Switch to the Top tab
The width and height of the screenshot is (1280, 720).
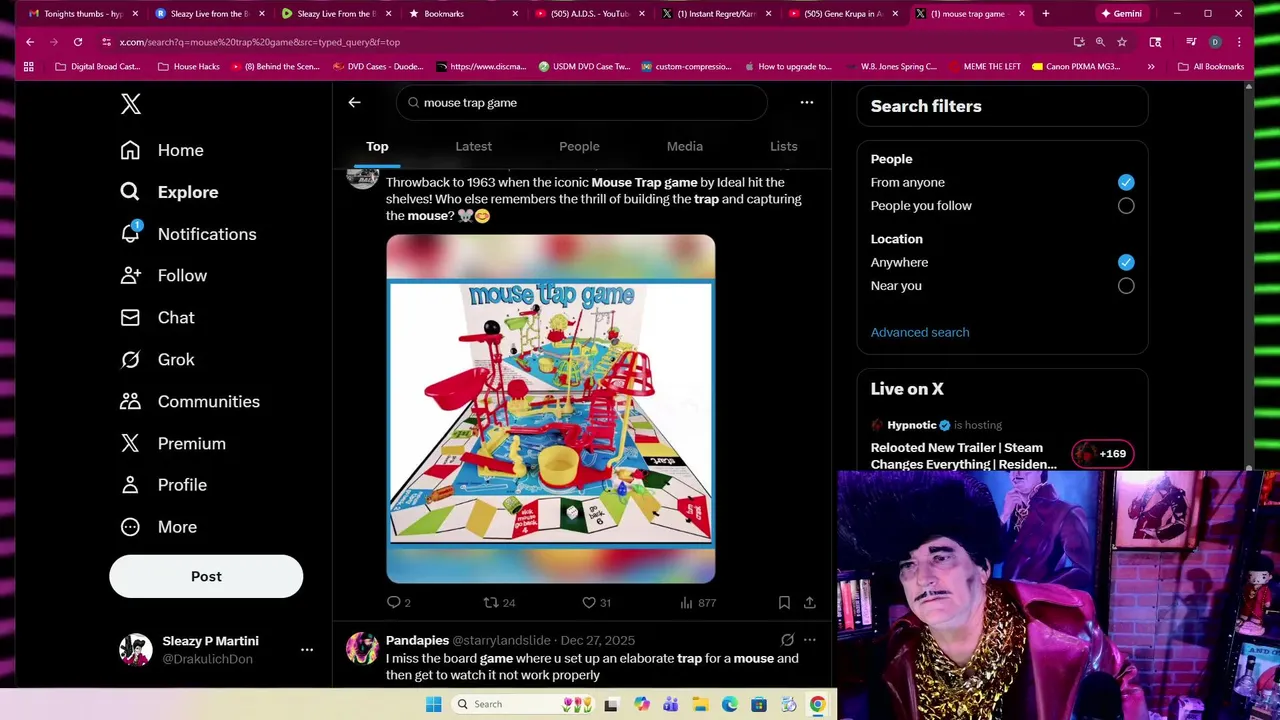tap(377, 146)
